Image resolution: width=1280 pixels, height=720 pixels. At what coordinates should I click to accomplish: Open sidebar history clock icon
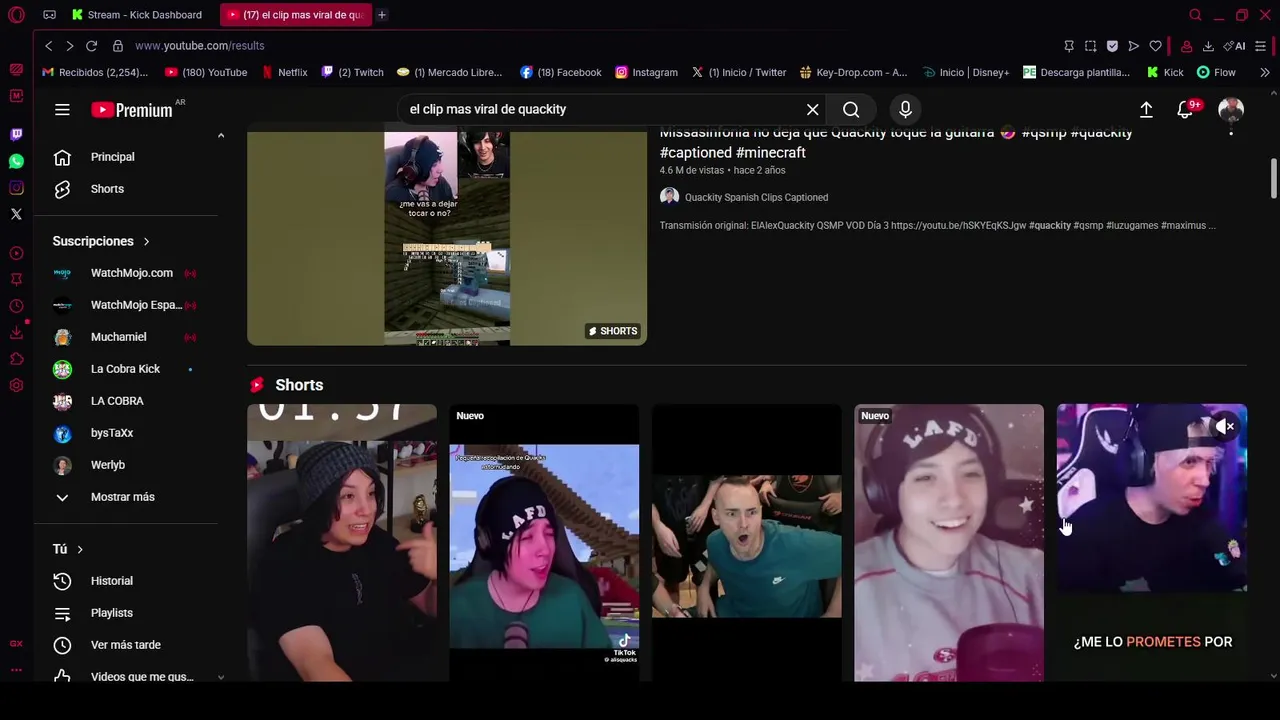pos(16,306)
